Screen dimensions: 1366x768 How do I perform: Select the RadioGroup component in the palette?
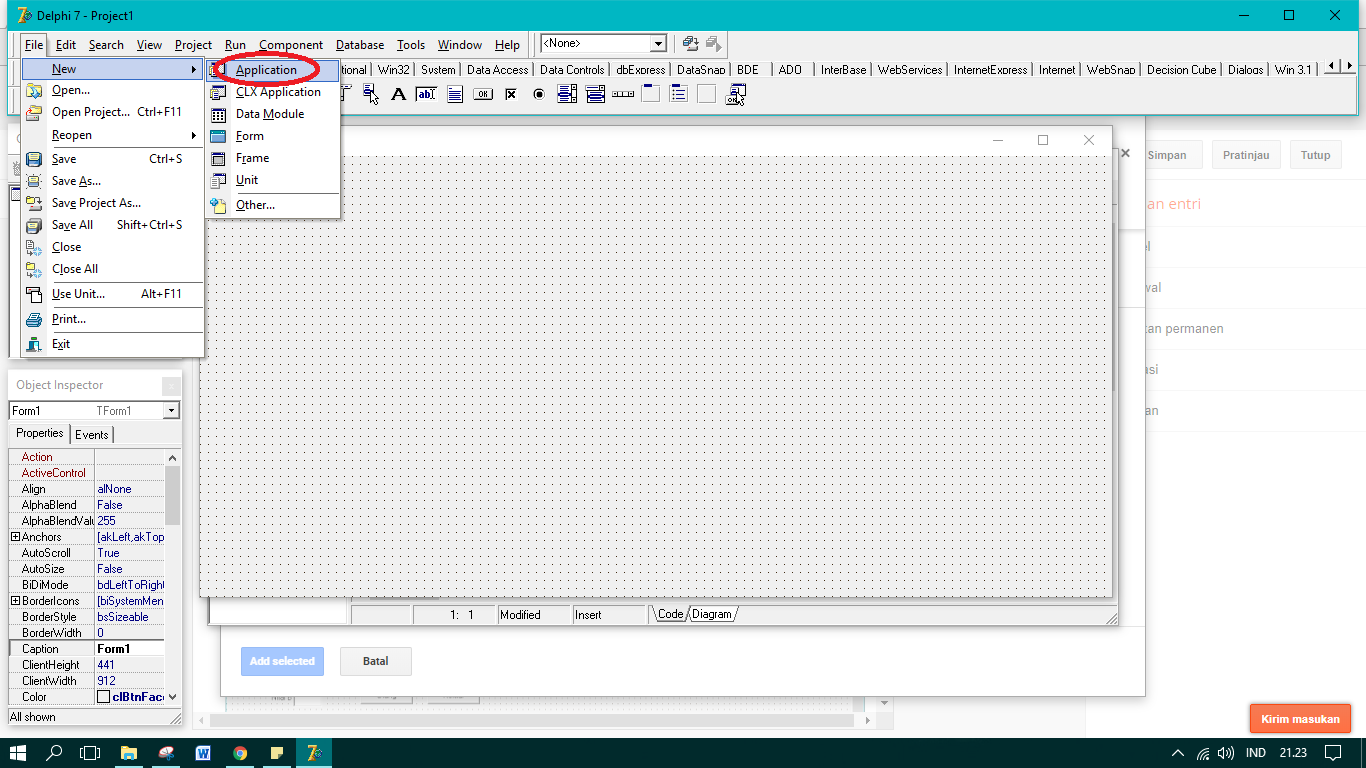click(x=679, y=94)
